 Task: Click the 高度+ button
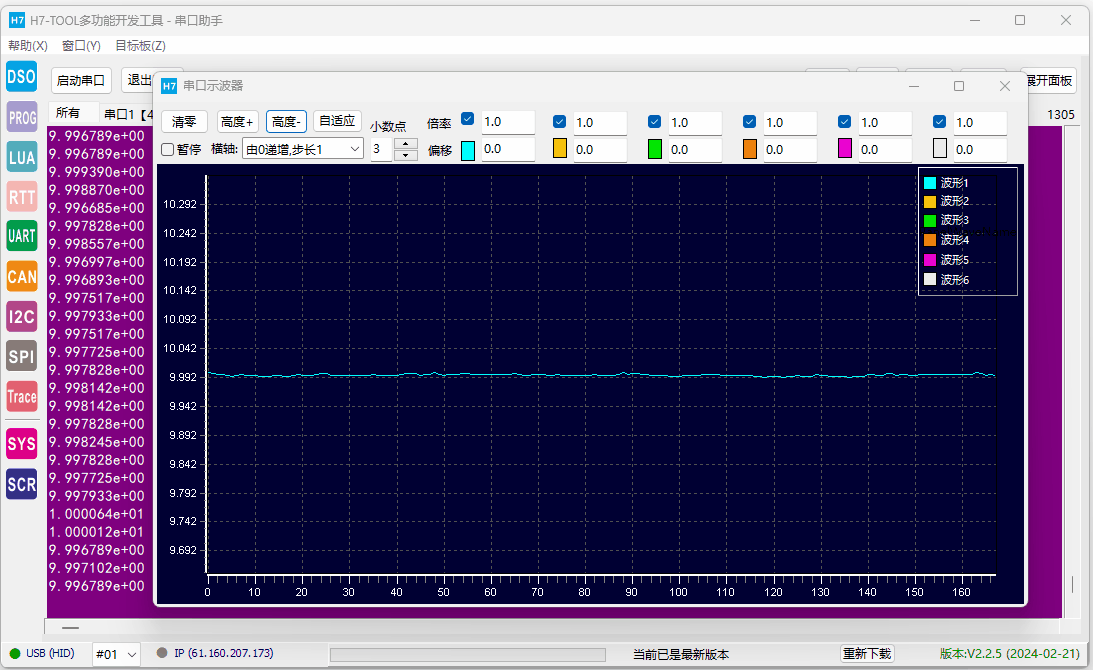click(x=237, y=121)
